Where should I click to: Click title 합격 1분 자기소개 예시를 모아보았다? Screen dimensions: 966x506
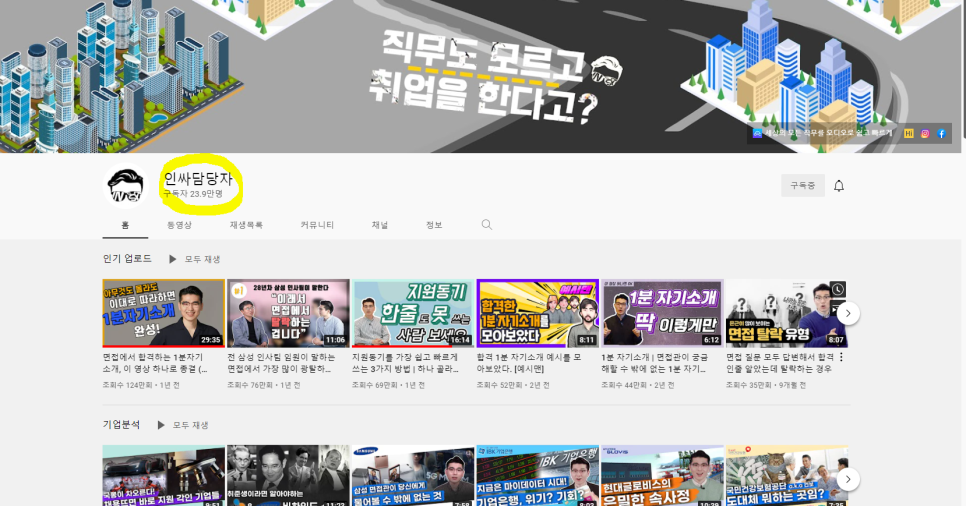click(x=529, y=363)
